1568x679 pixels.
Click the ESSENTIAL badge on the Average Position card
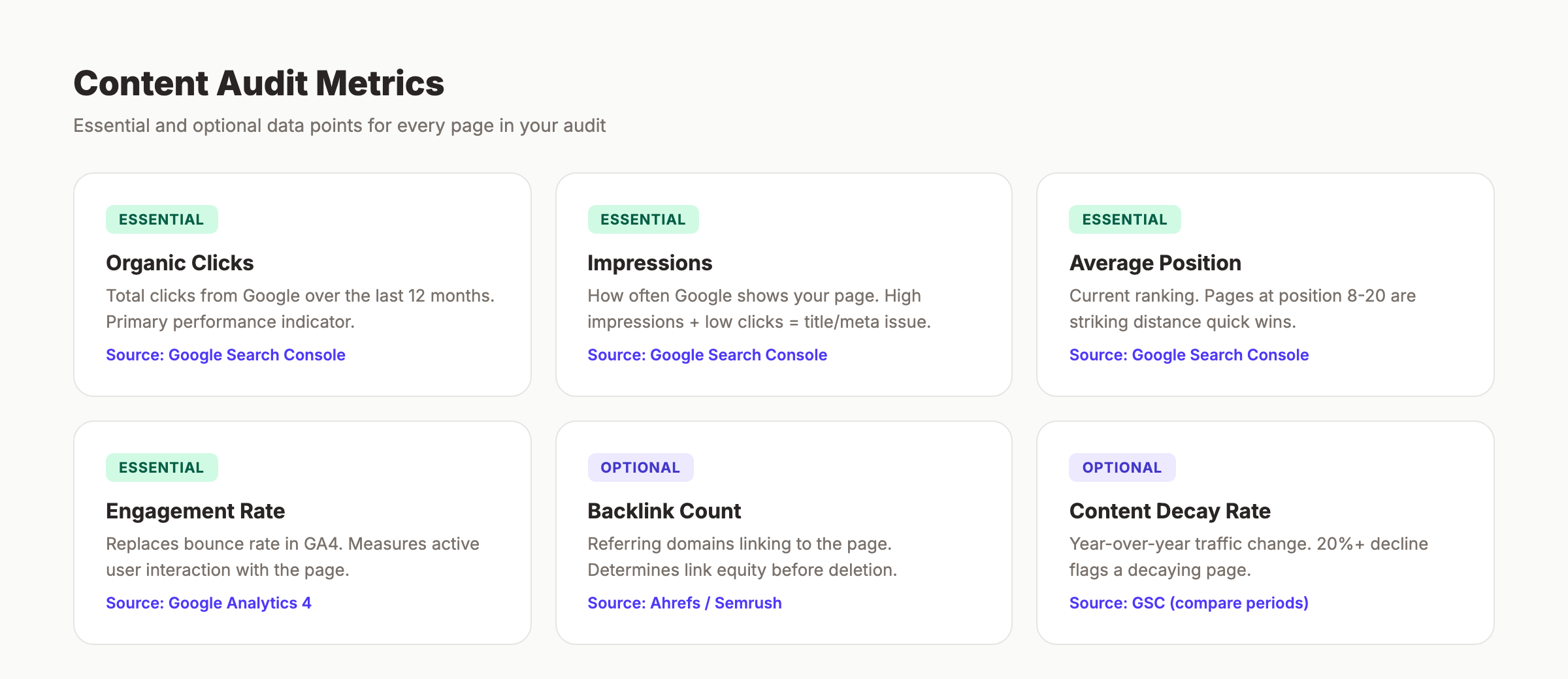pyautogui.click(x=1124, y=219)
